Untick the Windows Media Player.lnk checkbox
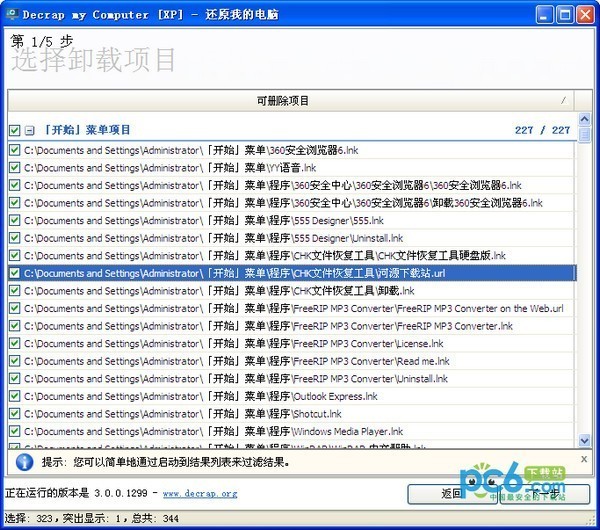The image size is (600, 530). click(x=14, y=431)
